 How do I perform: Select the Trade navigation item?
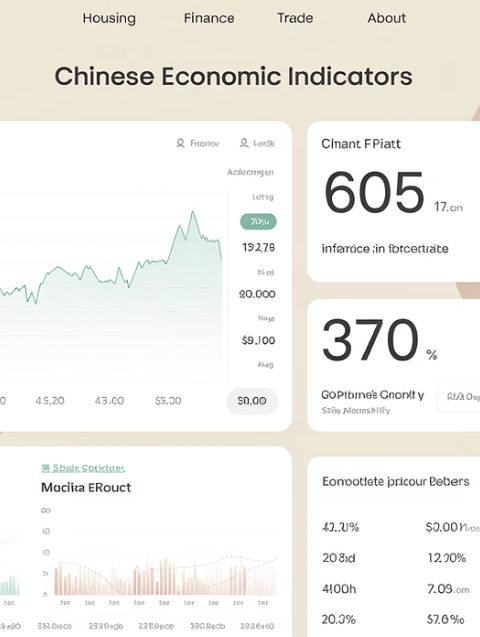[x=295, y=18]
